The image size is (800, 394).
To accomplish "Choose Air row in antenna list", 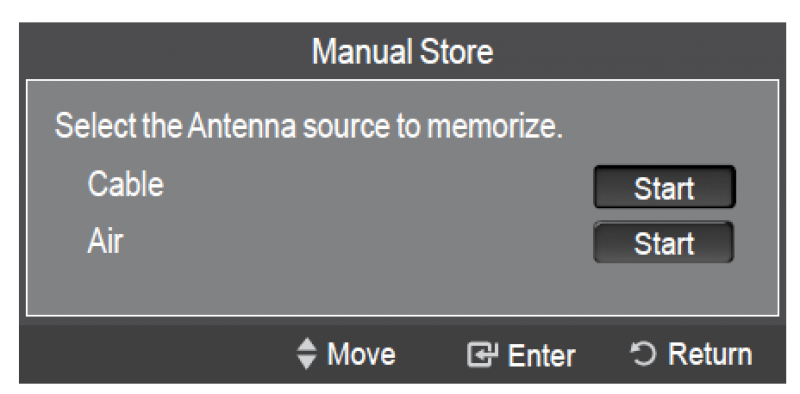I will click(402, 241).
